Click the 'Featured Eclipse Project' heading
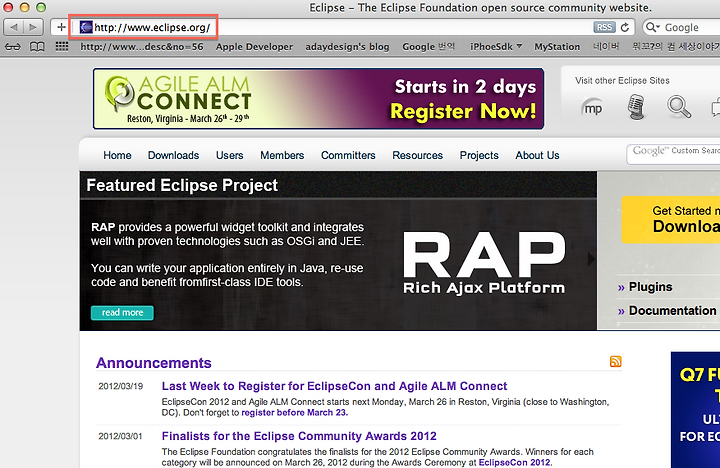This screenshot has height=468, width=720. click(x=182, y=185)
